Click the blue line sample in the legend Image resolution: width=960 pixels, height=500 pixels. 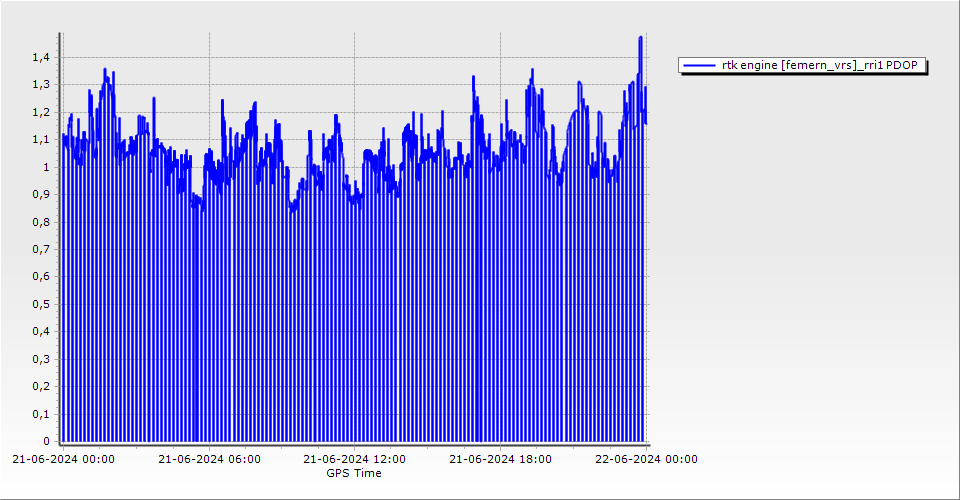[699, 66]
